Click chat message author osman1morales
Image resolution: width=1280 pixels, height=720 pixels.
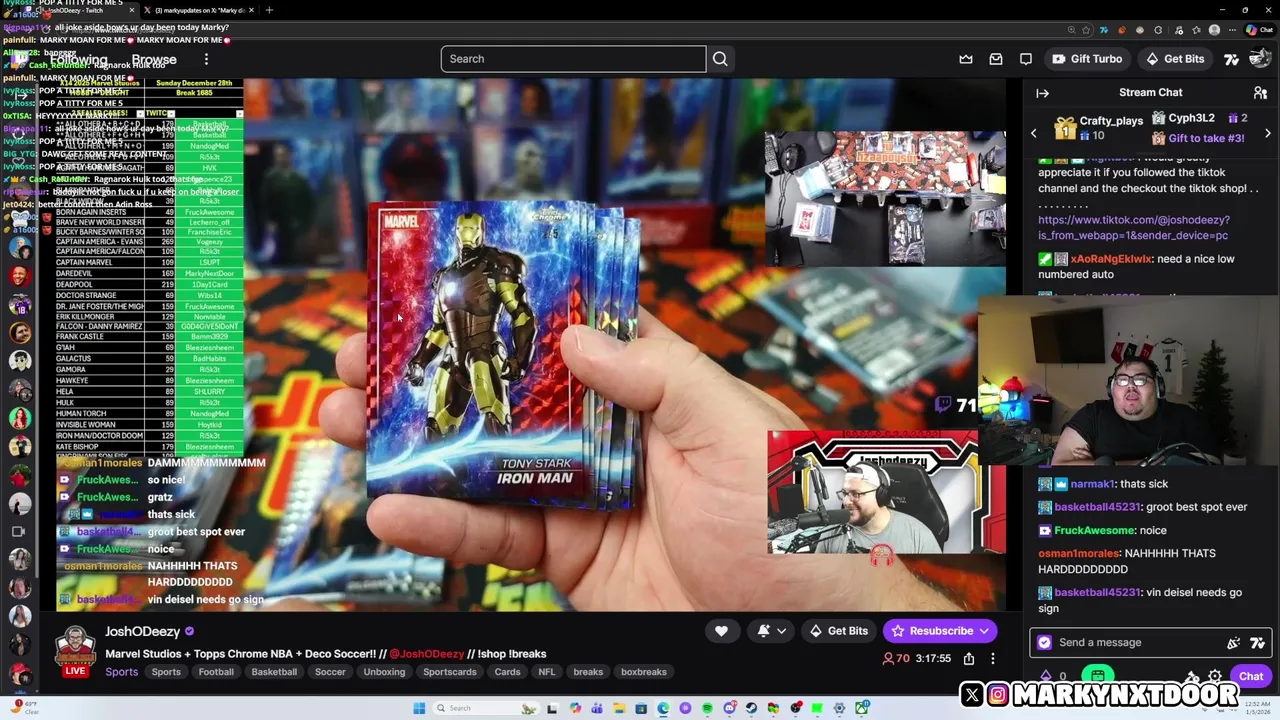(x=1077, y=554)
